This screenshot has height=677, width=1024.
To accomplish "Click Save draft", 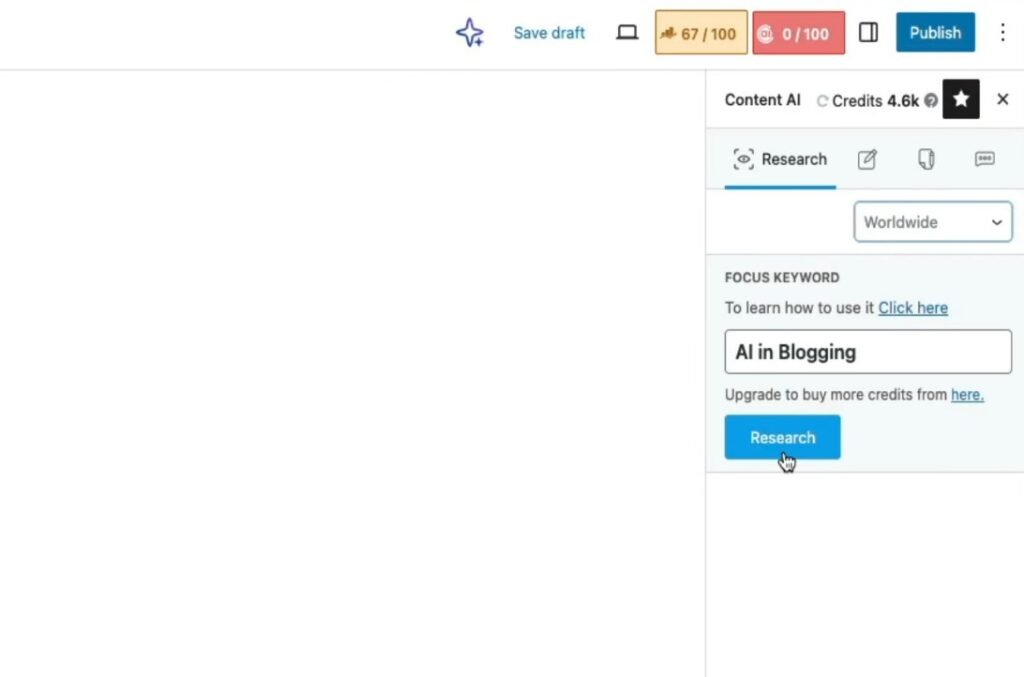I will [549, 33].
